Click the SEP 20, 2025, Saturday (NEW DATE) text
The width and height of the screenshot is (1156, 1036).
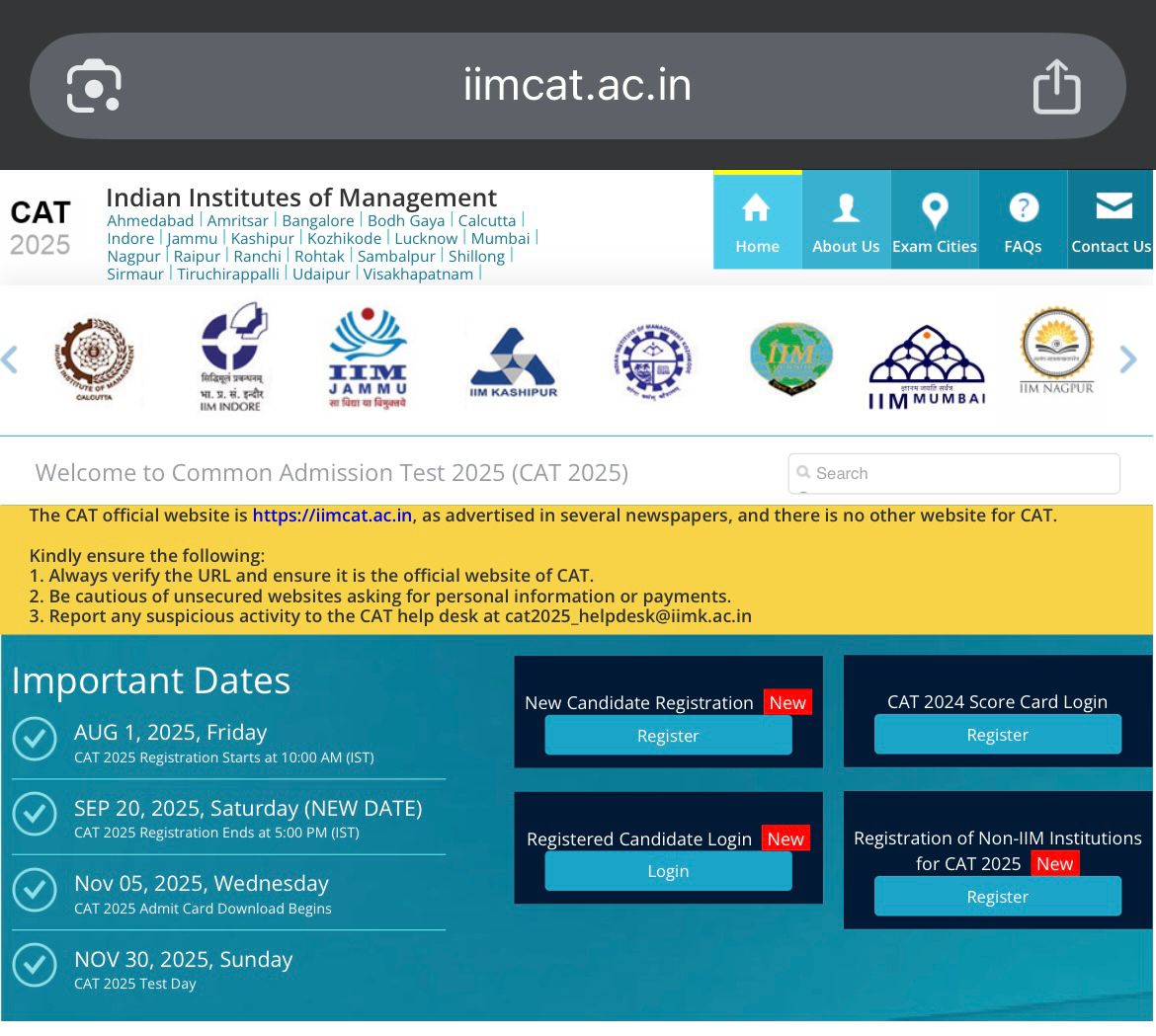point(248,808)
